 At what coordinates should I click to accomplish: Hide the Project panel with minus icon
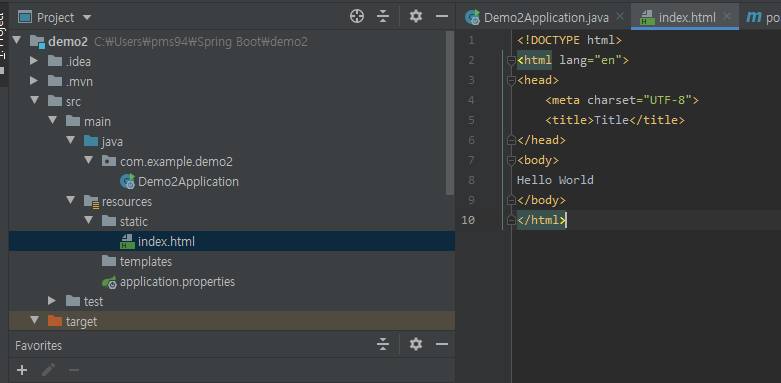(x=442, y=17)
